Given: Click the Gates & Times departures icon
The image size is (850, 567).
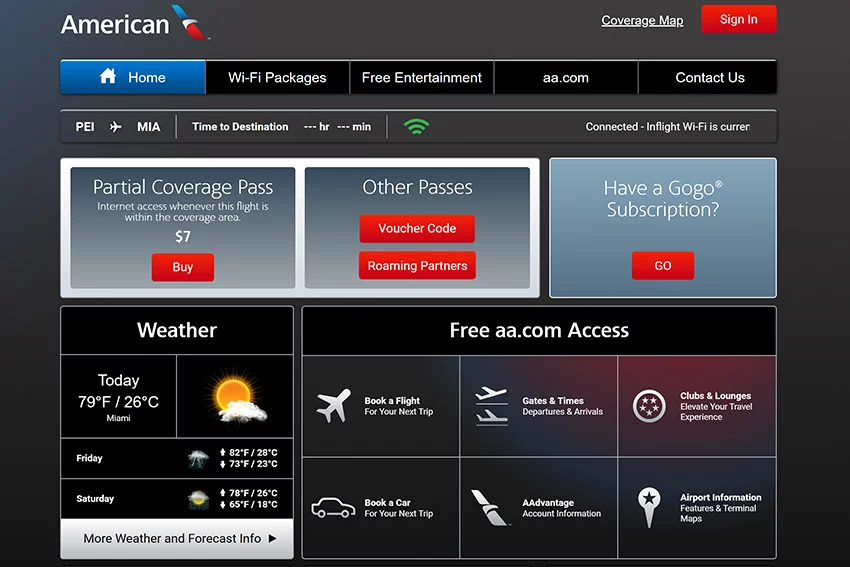Looking at the screenshot, I should (x=491, y=406).
